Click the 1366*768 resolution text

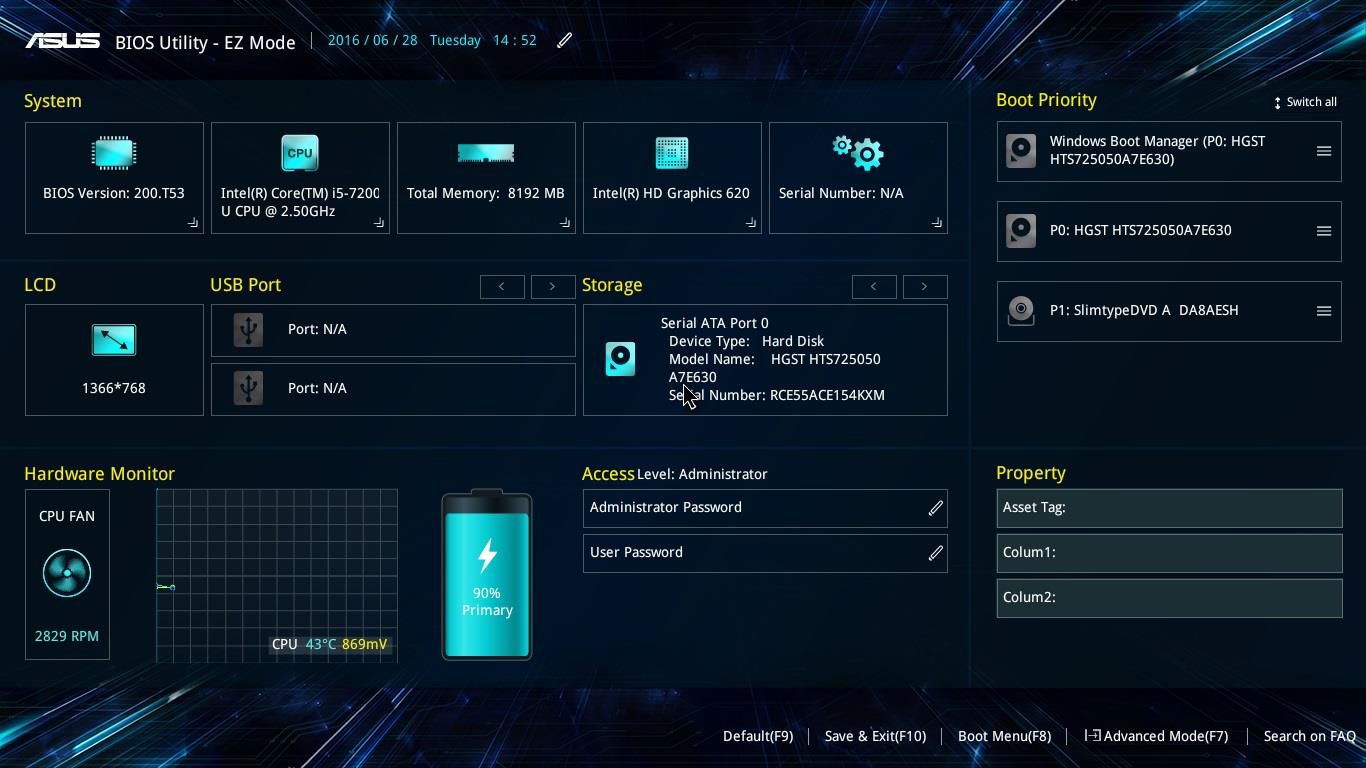114,388
